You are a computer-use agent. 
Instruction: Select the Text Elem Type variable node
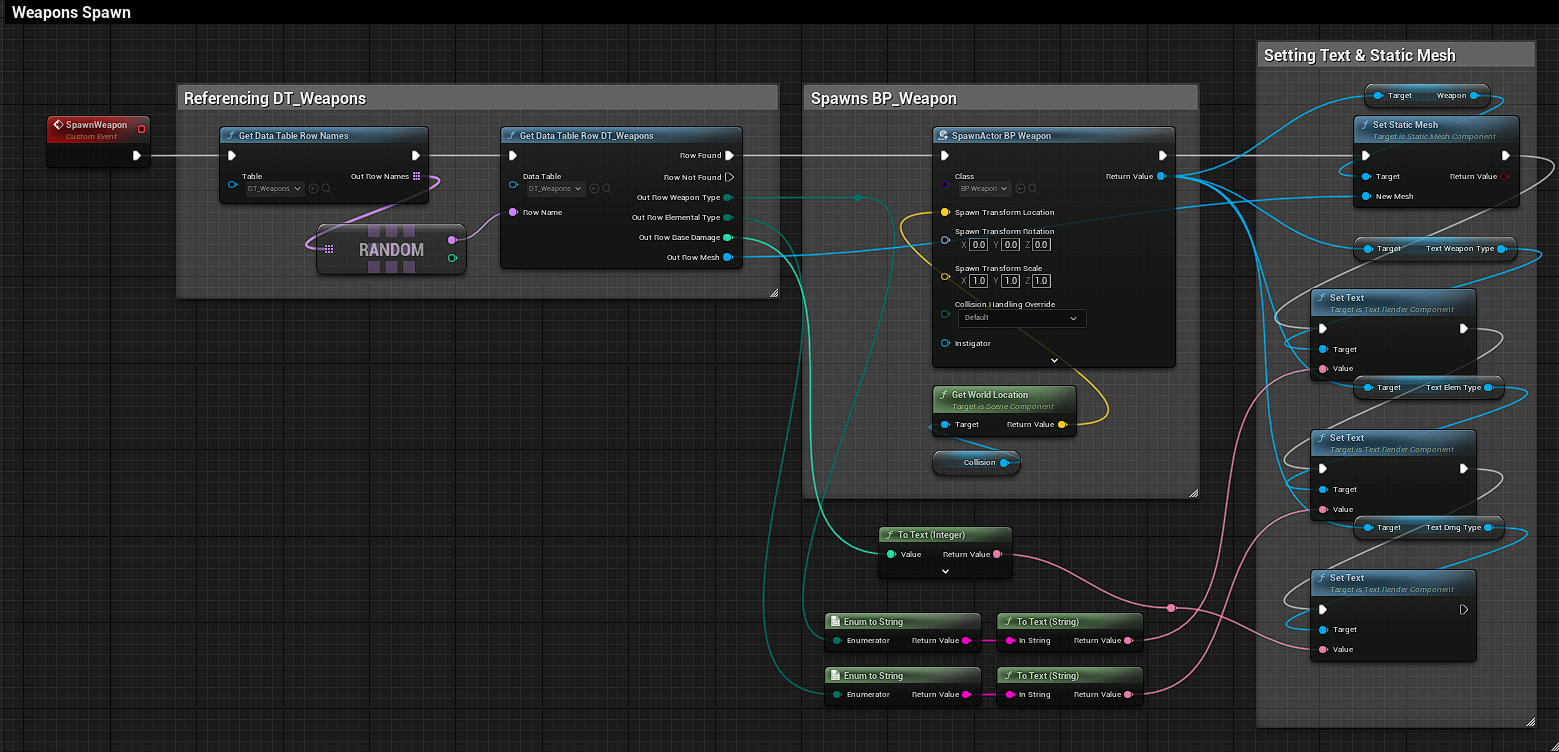click(1429, 387)
